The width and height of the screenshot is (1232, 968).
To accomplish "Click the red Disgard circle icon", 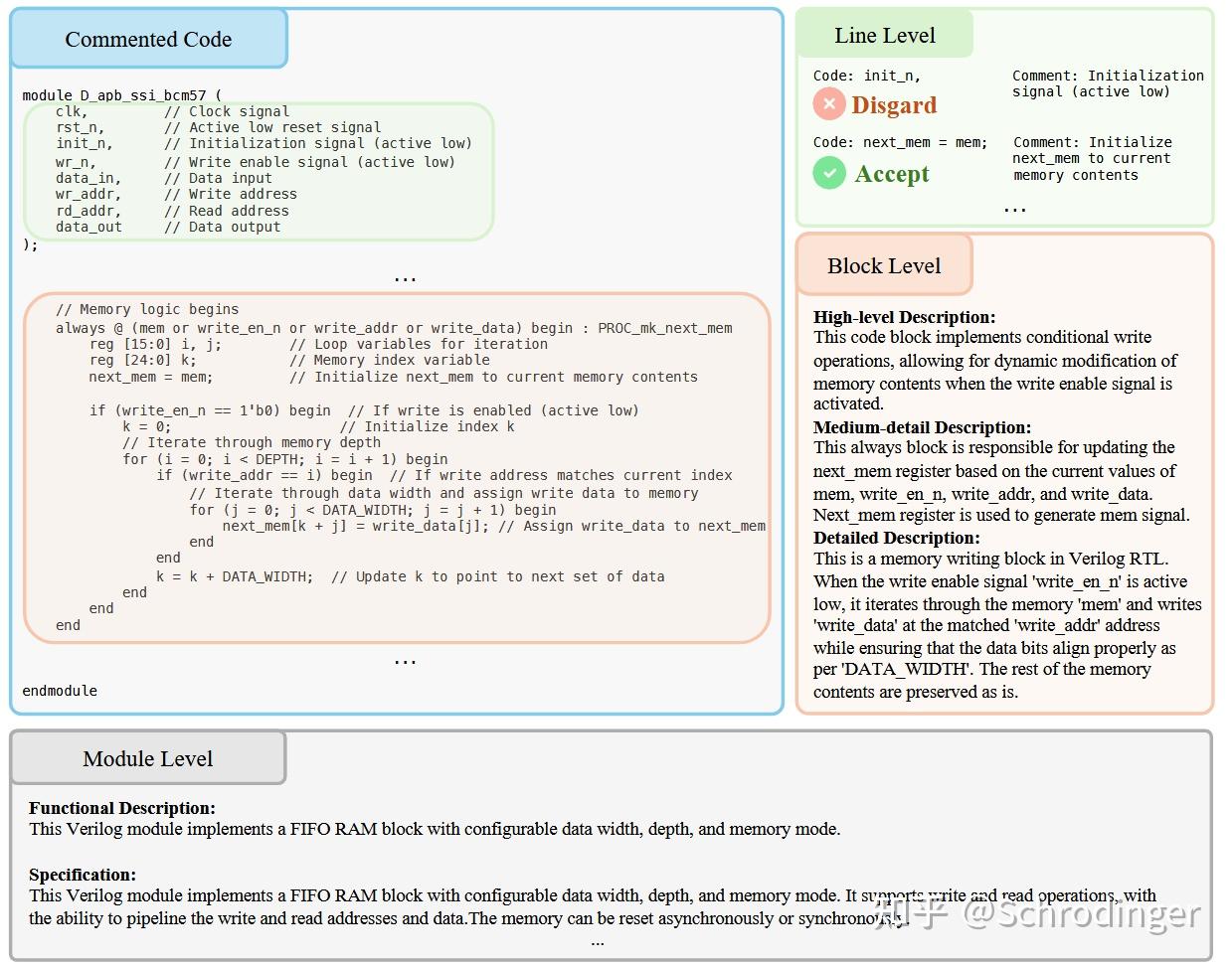I will pos(829,104).
